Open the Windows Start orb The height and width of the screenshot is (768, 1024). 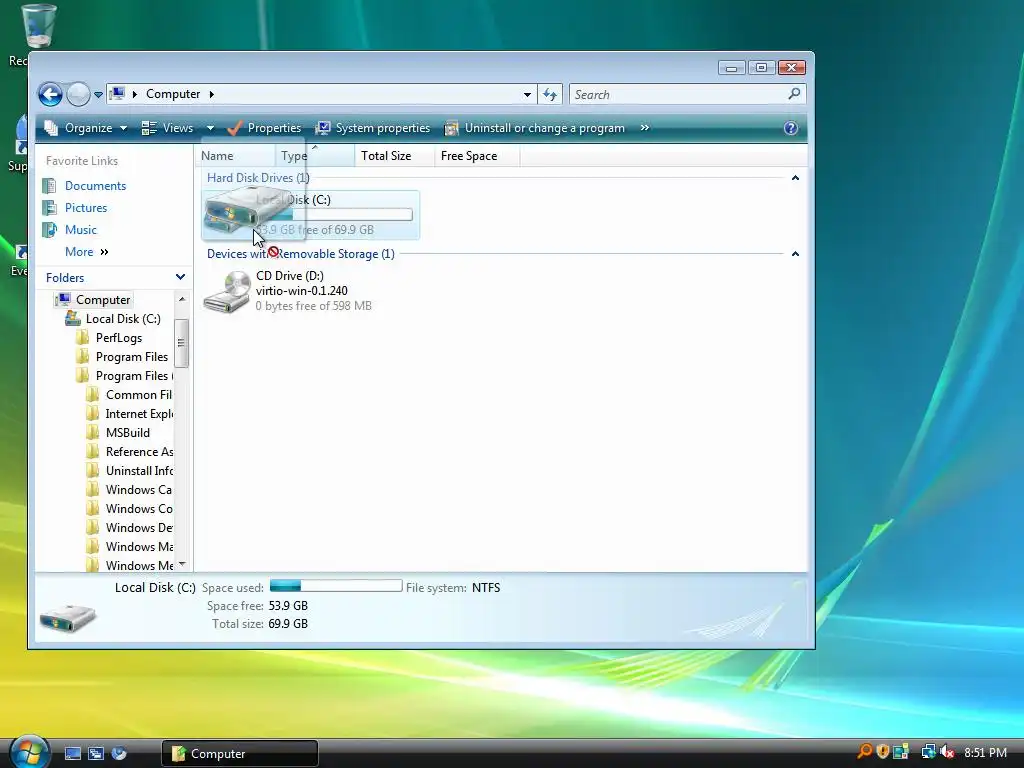pyautogui.click(x=29, y=752)
